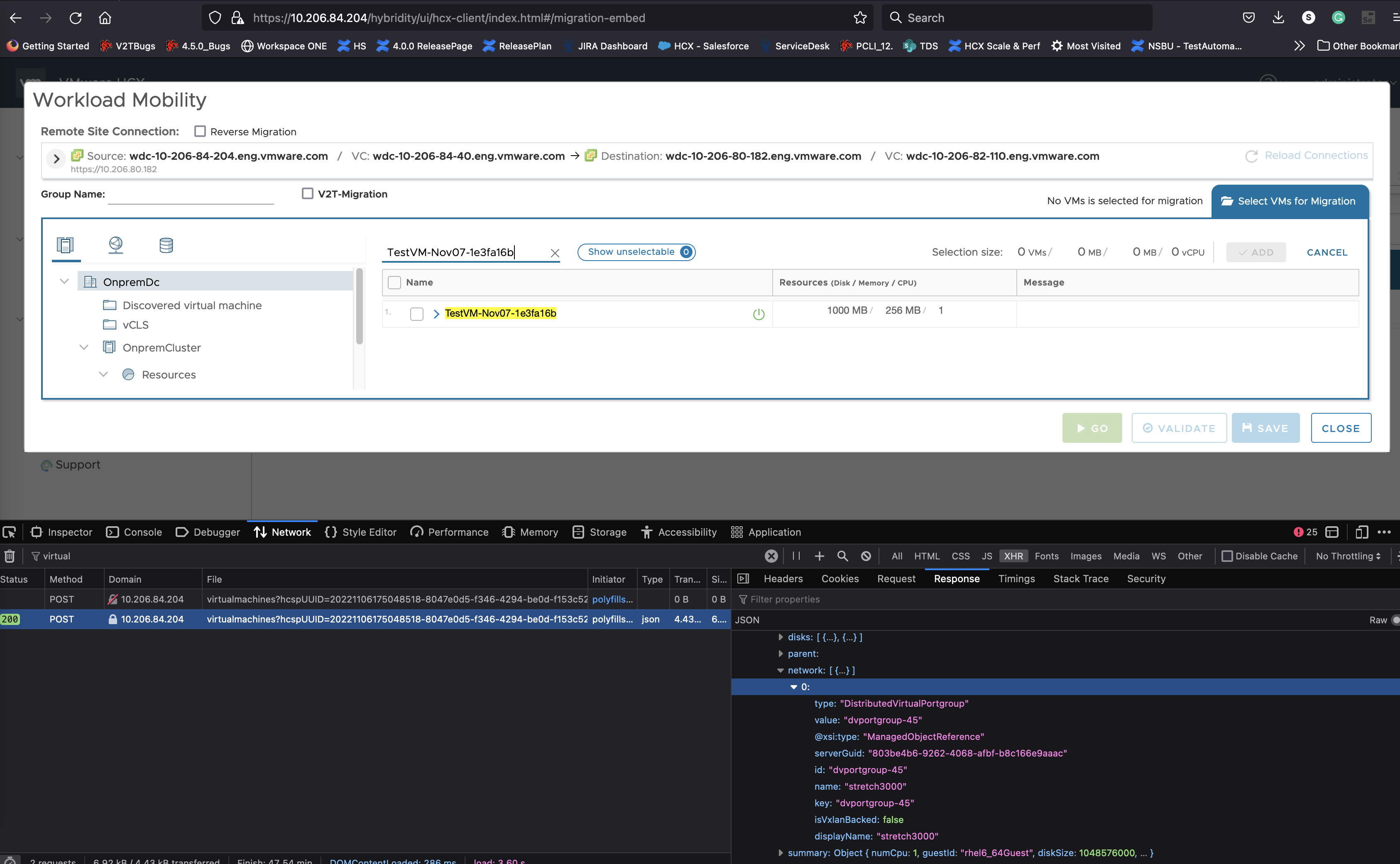This screenshot has height=864, width=1400.
Task: Click the Select VMs for Migration button
Action: click(x=1290, y=201)
